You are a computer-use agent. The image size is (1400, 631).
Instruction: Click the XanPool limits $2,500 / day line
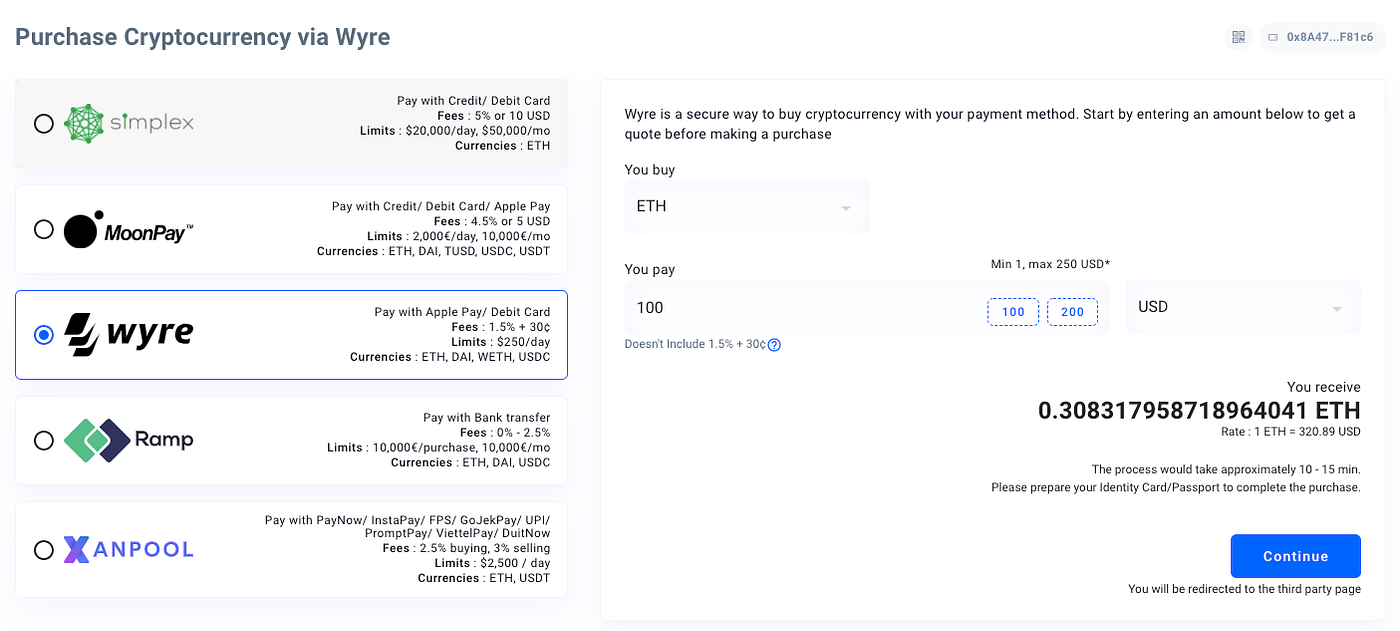(x=492, y=563)
